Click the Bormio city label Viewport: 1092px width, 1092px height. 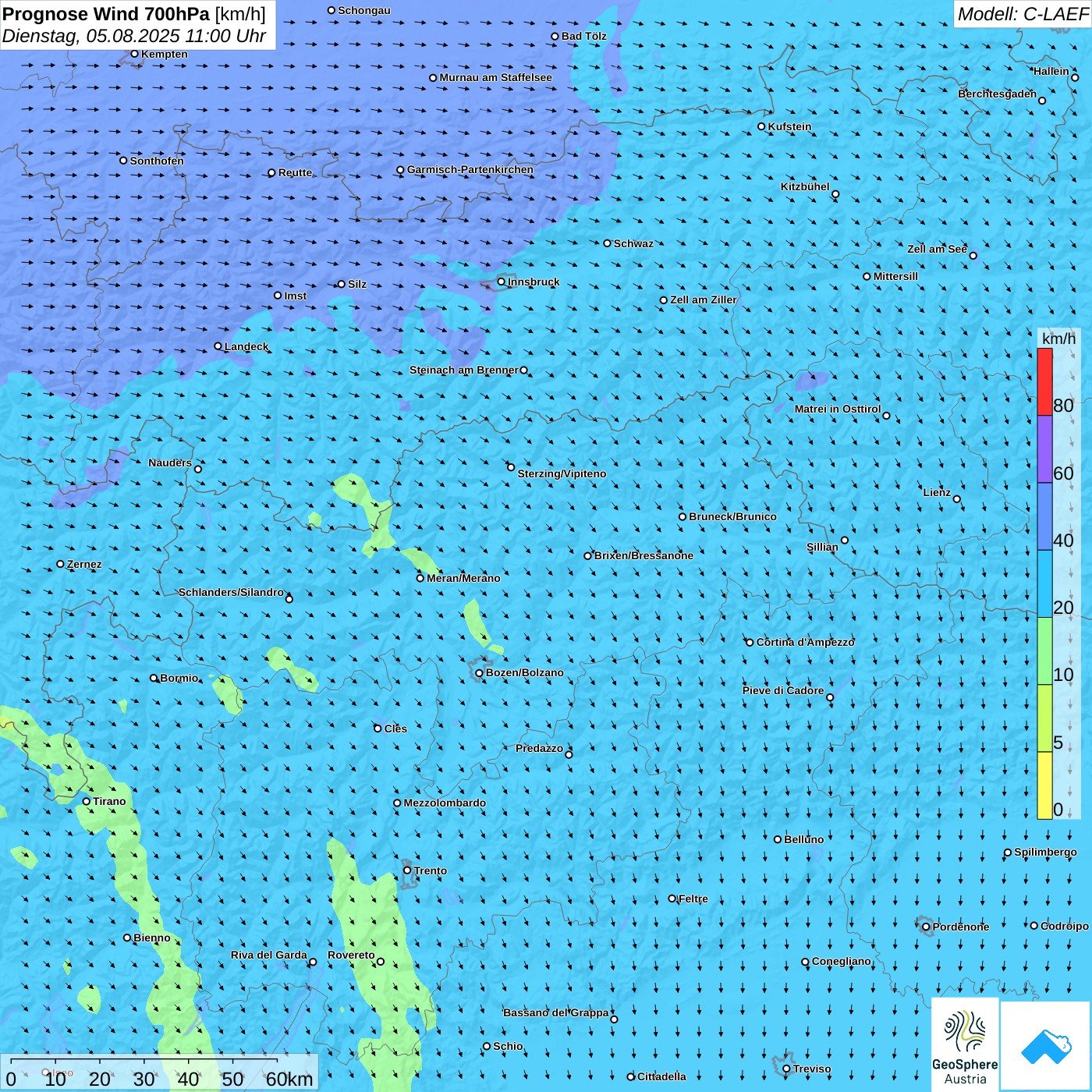179,678
